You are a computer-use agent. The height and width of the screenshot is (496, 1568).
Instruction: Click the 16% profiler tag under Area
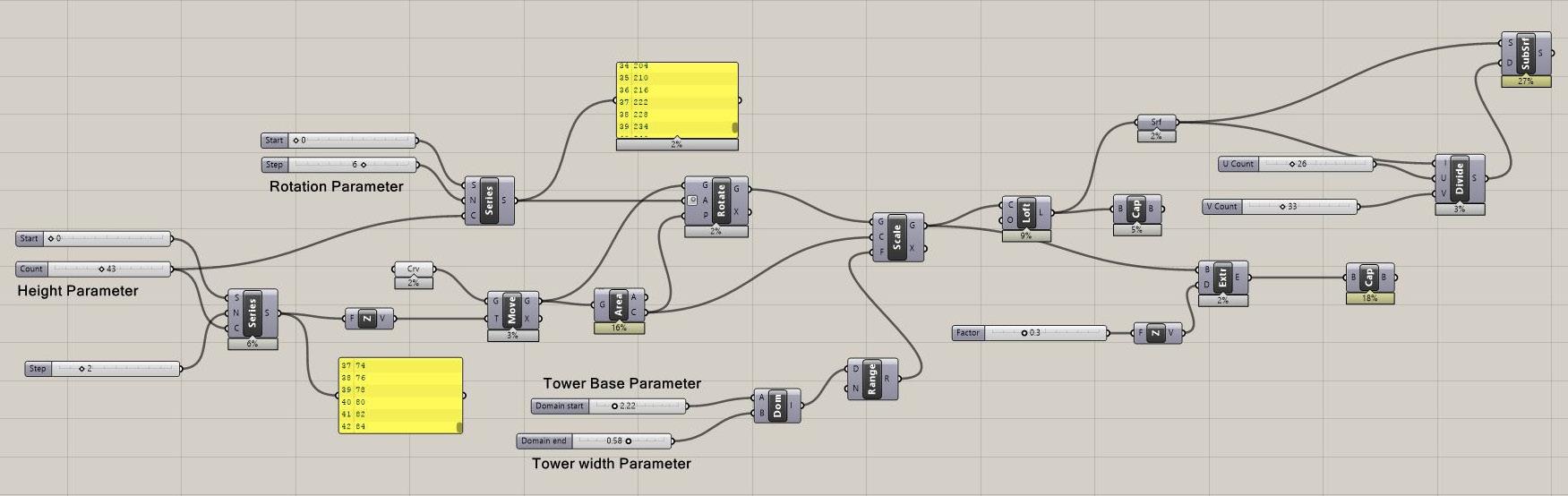click(x=619, y=328)
